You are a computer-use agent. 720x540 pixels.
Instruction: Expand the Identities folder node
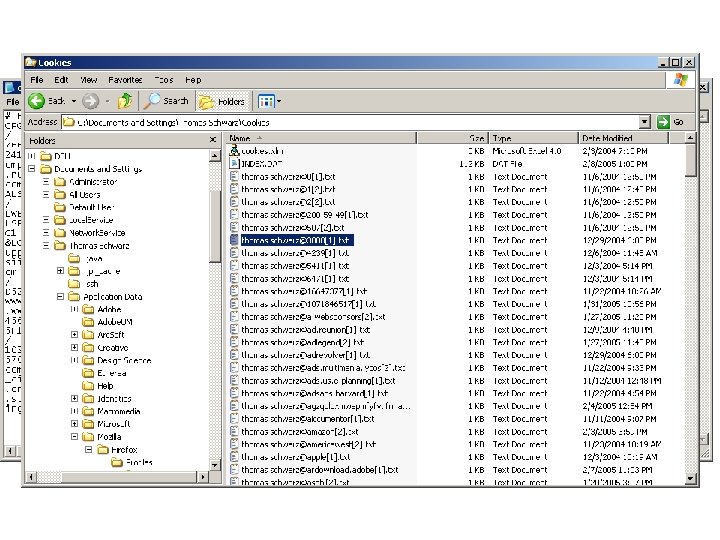point(74,399)
